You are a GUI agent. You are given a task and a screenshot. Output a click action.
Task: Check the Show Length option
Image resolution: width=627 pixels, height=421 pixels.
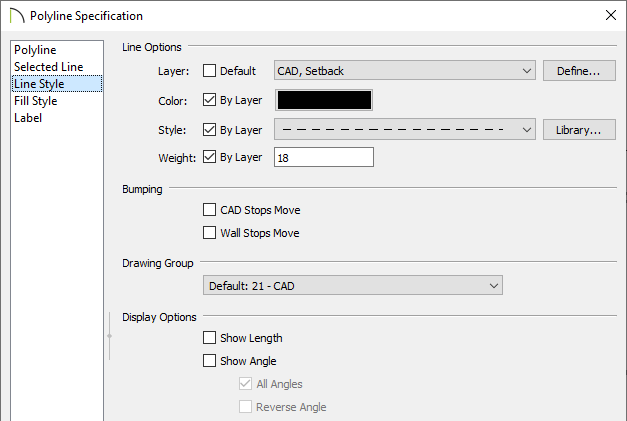(209, 338)
